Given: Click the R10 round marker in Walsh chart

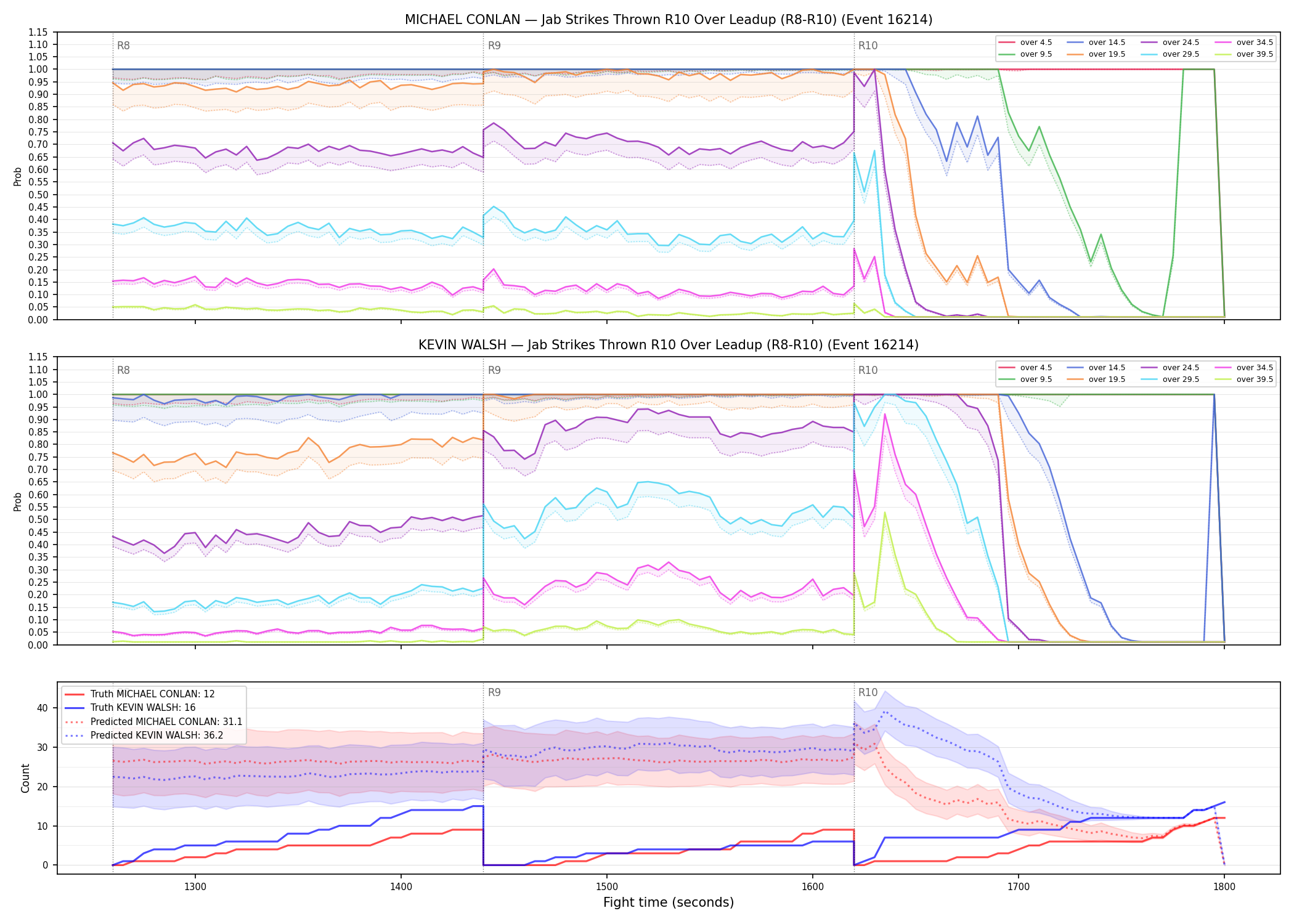Looking at the screenshot, I should pos(868,370).
